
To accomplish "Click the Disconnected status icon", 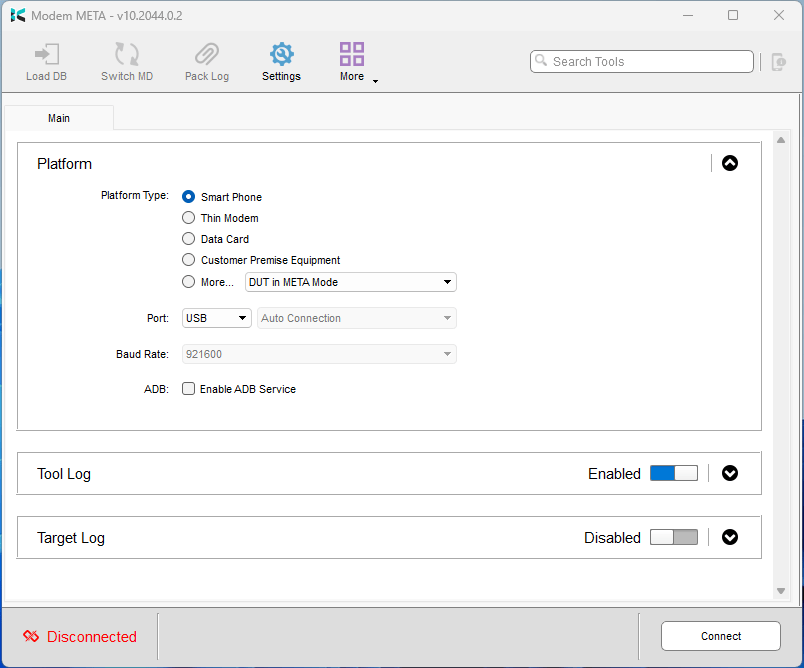I will [x=30, y=636].
